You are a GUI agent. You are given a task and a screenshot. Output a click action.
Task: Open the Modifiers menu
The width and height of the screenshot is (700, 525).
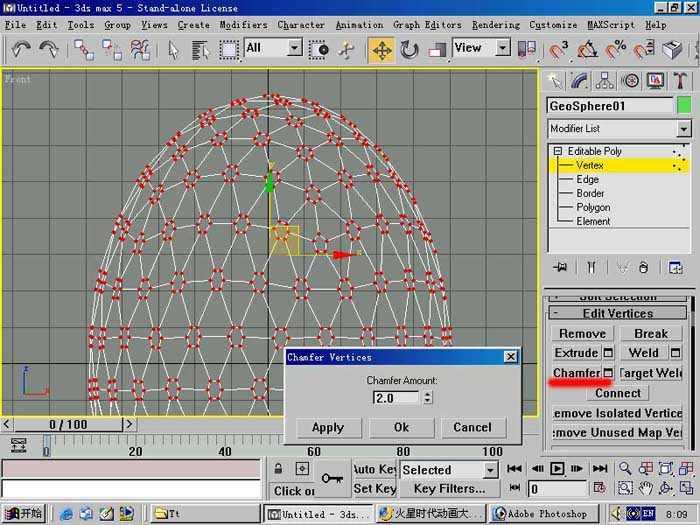point(243,25)
